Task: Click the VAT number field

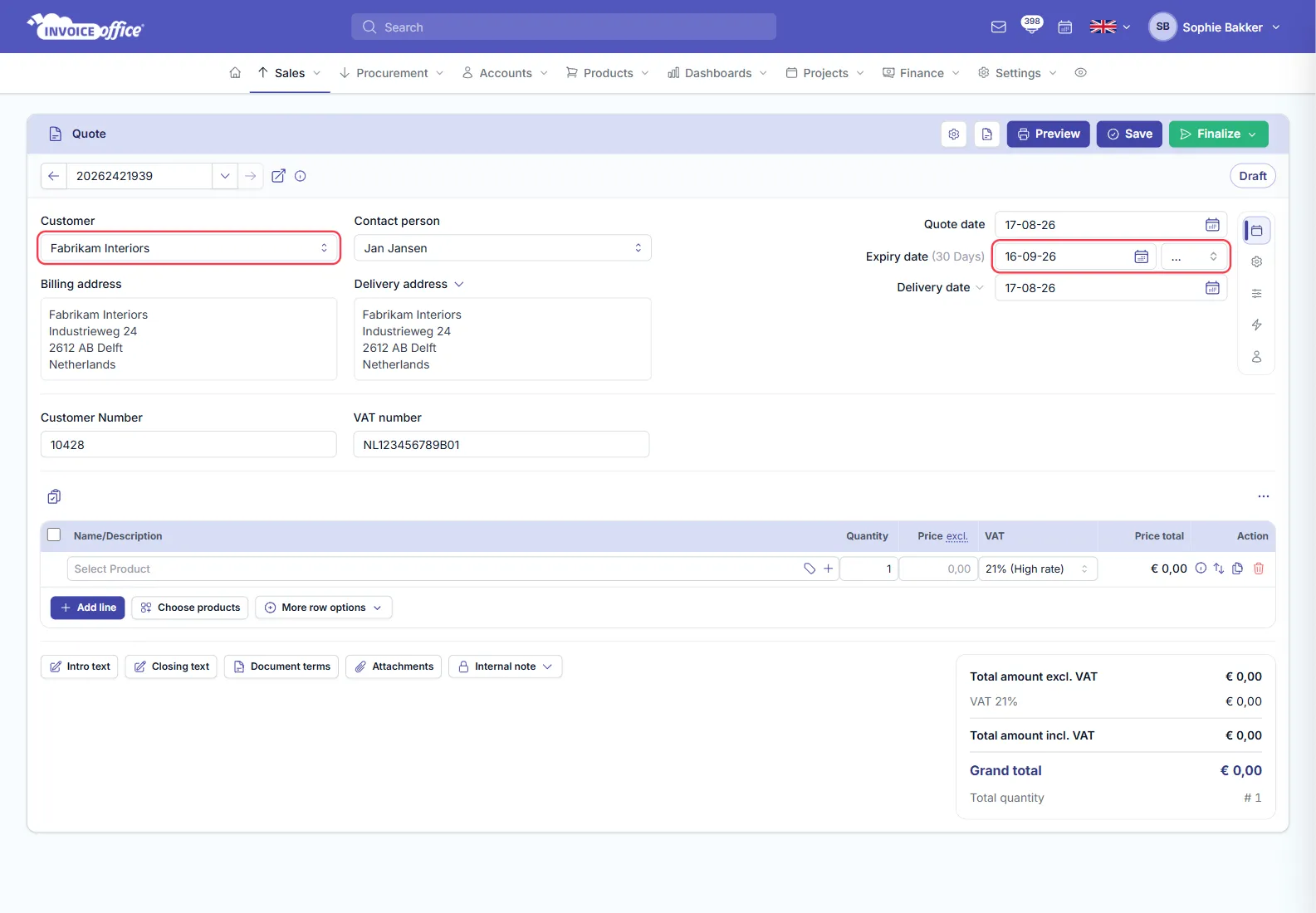Action: click(x=501, y=445)
